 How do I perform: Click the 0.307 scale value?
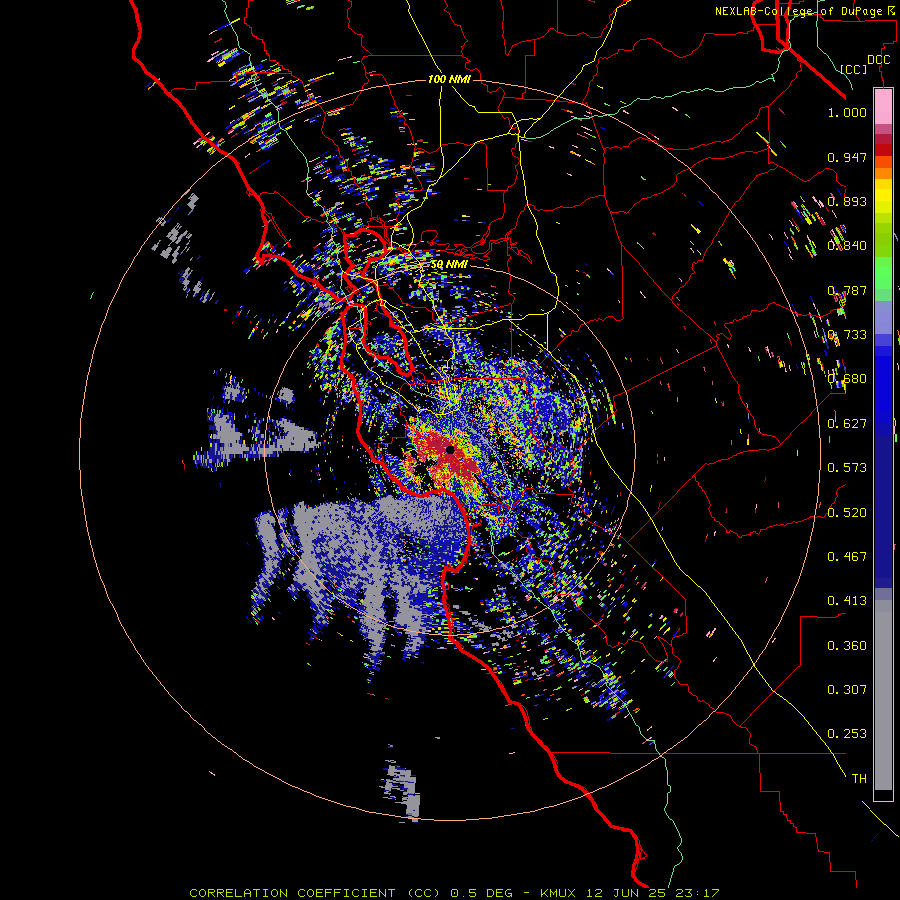tap(847, 690)
